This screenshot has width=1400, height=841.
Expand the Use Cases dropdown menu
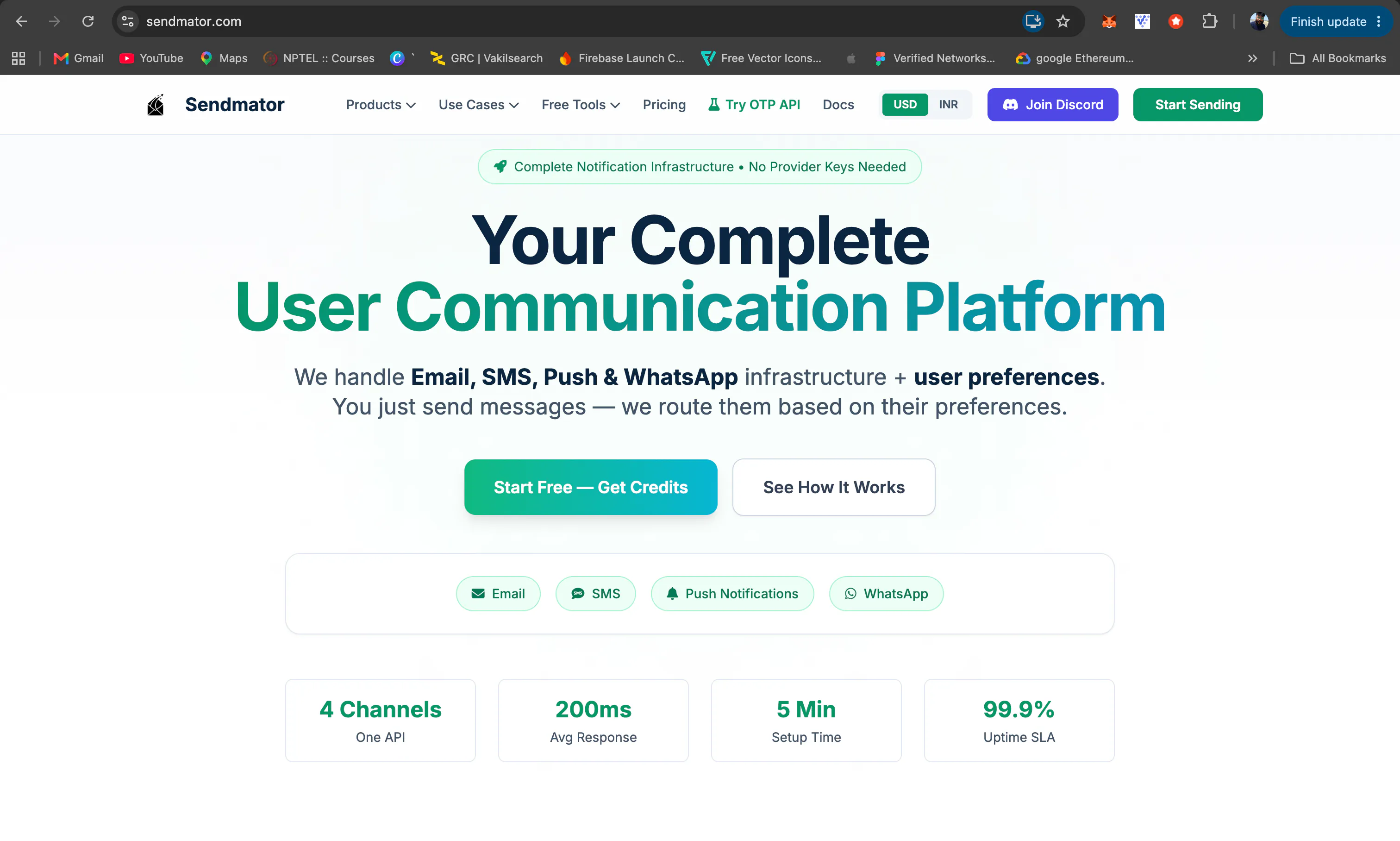[478, 105]
